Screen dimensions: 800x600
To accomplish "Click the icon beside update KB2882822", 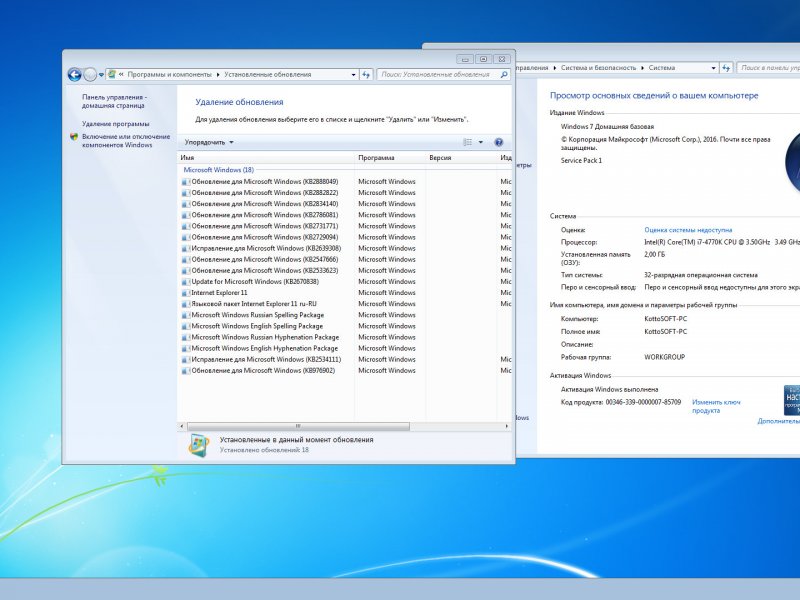I will point(186,193).
